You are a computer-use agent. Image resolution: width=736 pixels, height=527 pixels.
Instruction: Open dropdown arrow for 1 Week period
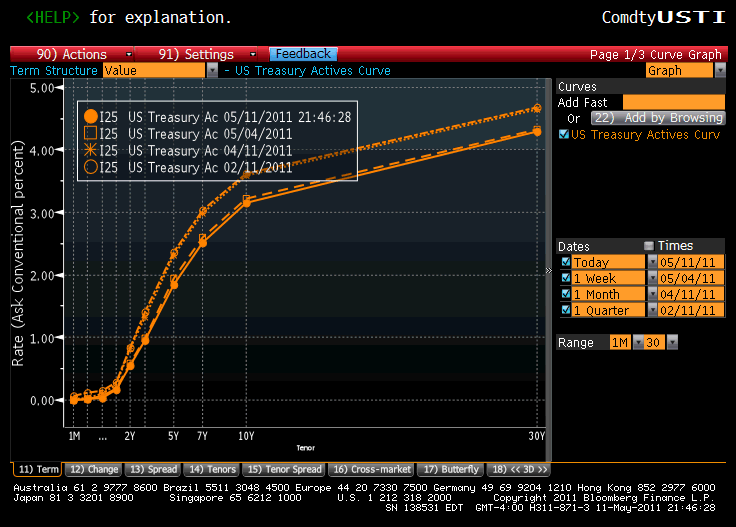click(652, 278)
